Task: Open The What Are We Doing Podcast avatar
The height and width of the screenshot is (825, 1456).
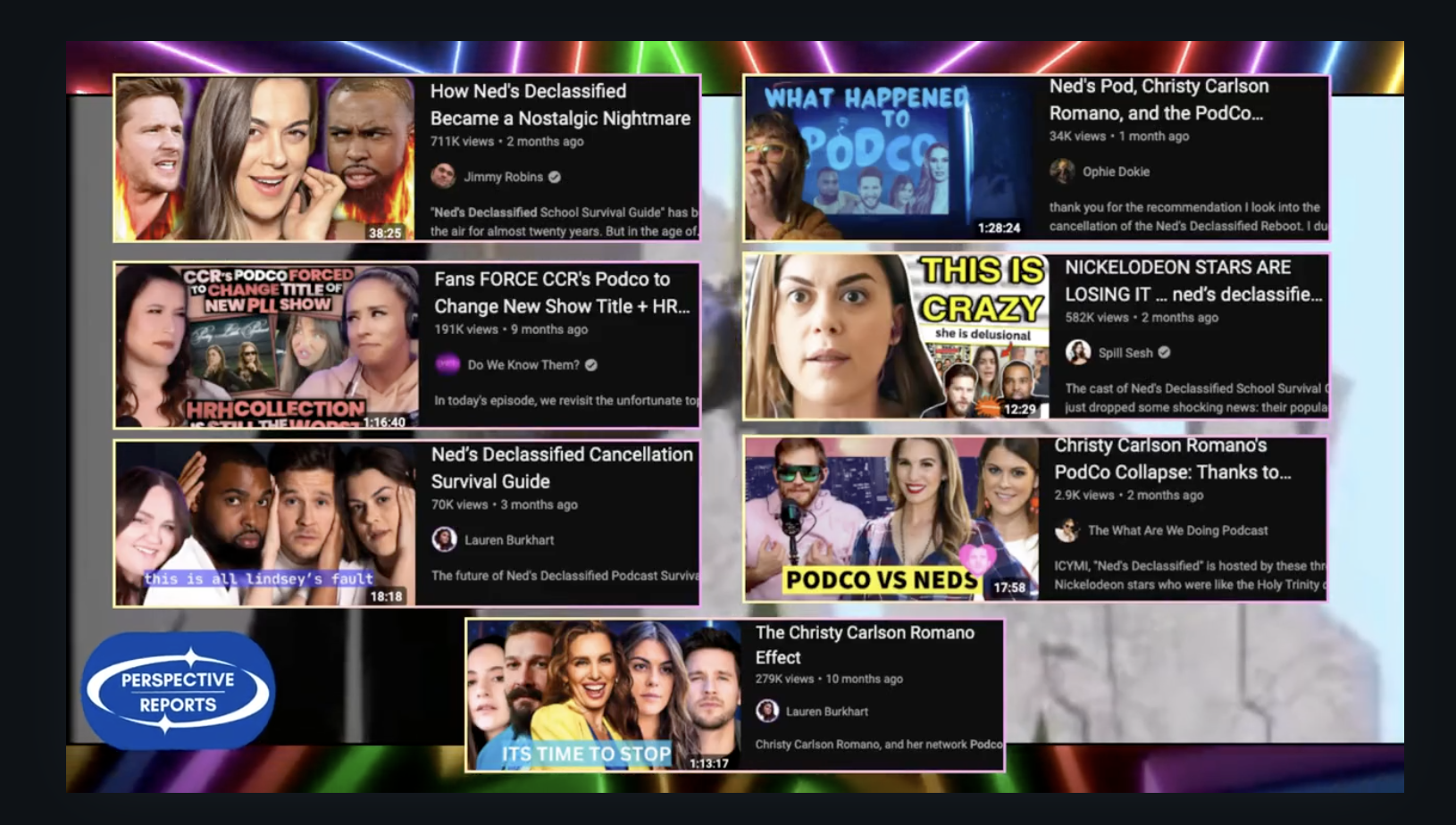Action: coord(1067,530)
